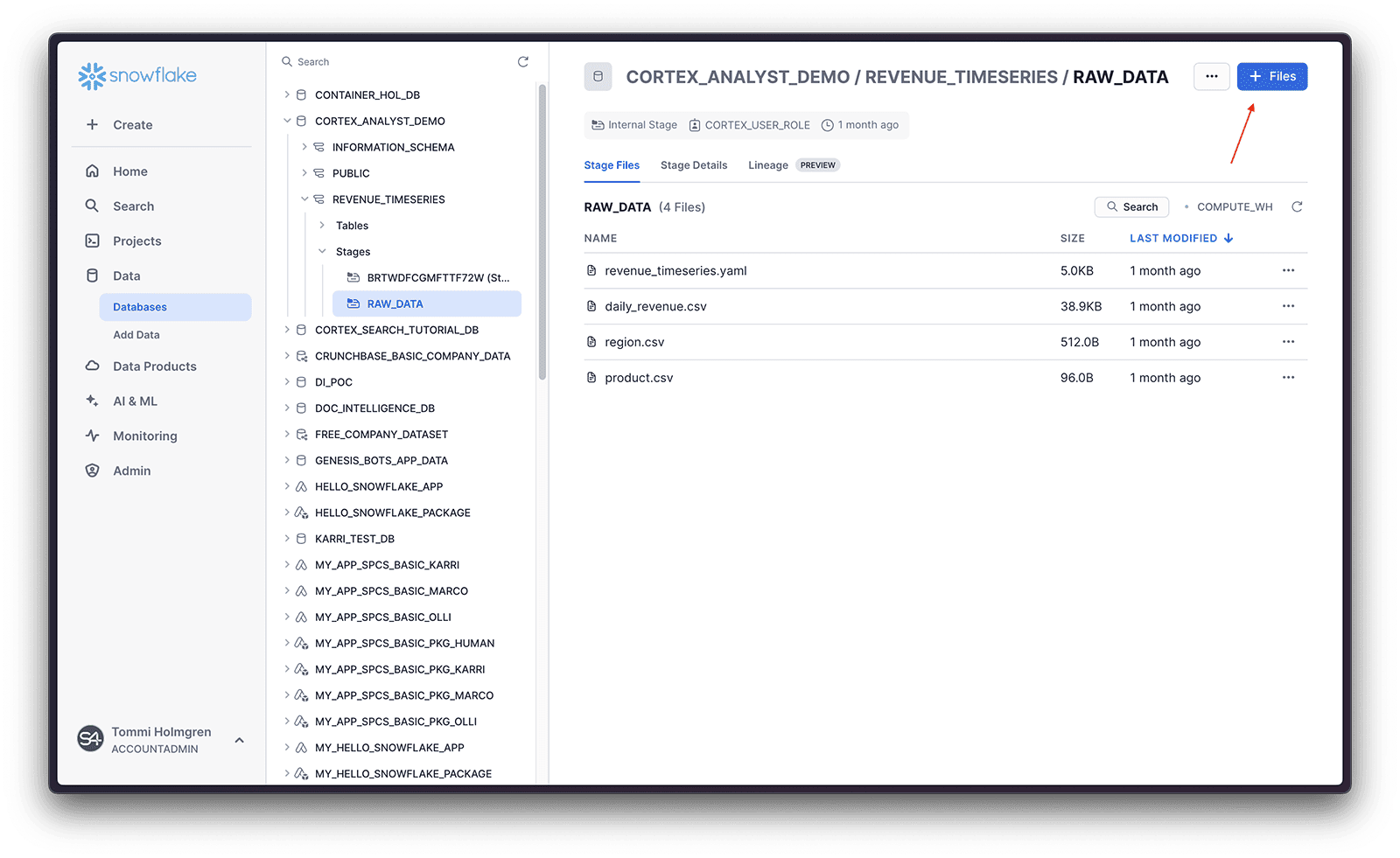The image size is (1400, 858).
Task: Open actions menu for product.csv
Action: click(x=1288, y=378)
